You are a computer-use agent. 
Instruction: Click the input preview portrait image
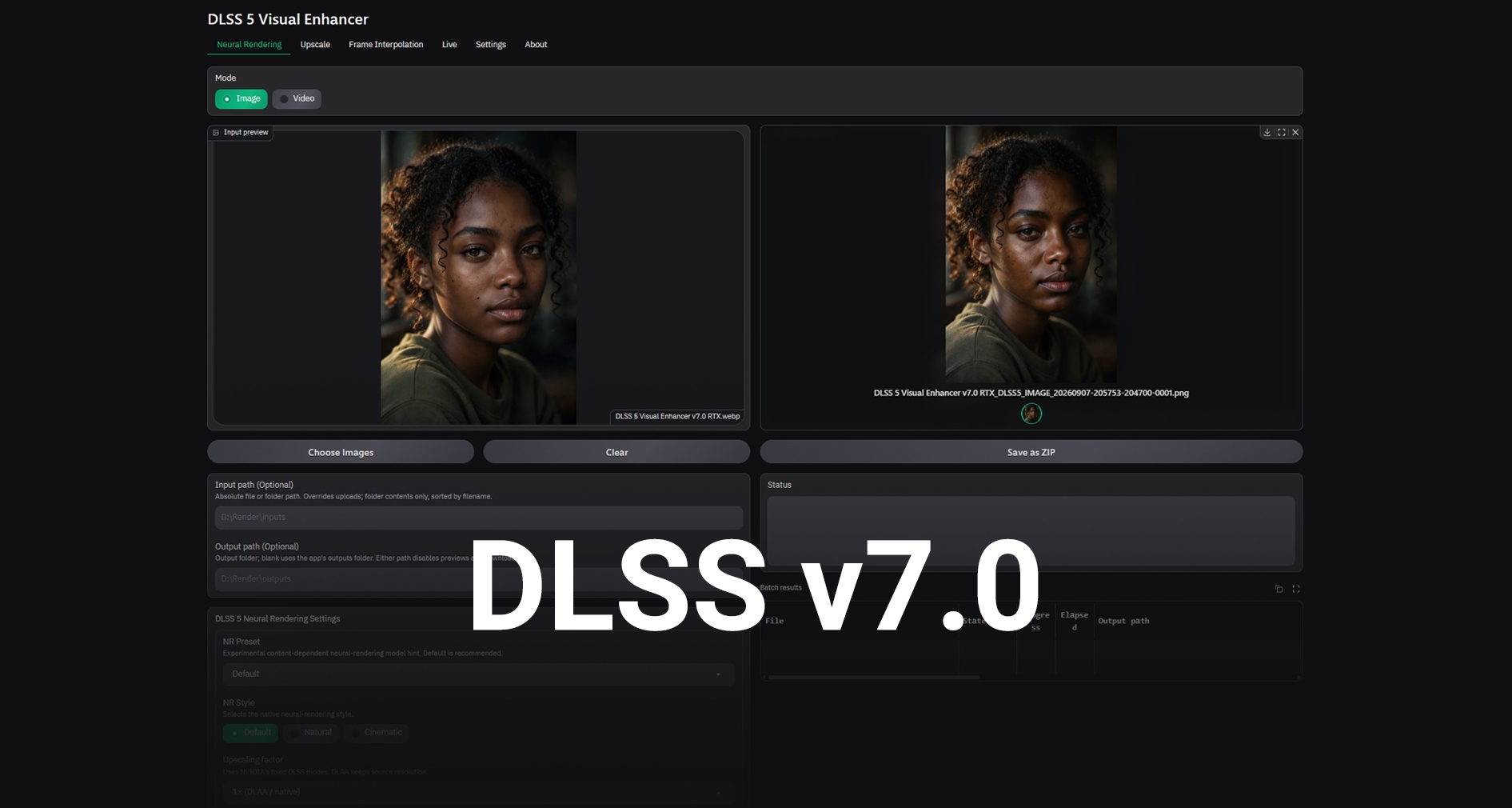point(478,278)
